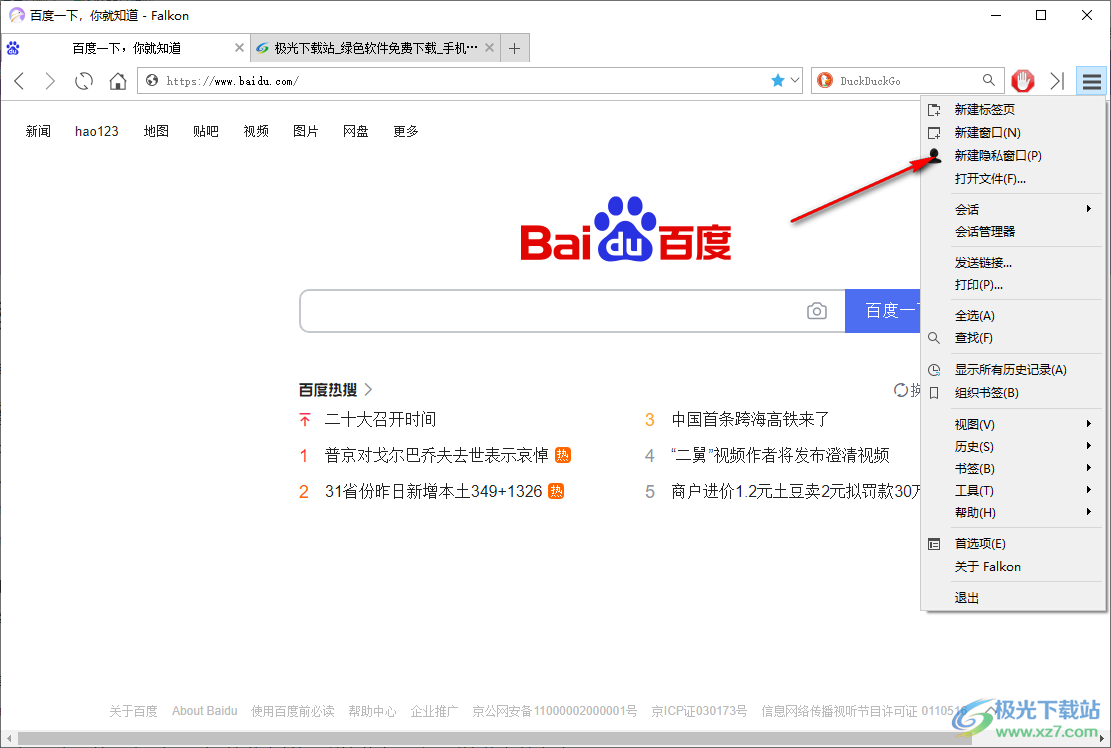Click the Baidu logo

pyautogui.click(x=626, y=229)
